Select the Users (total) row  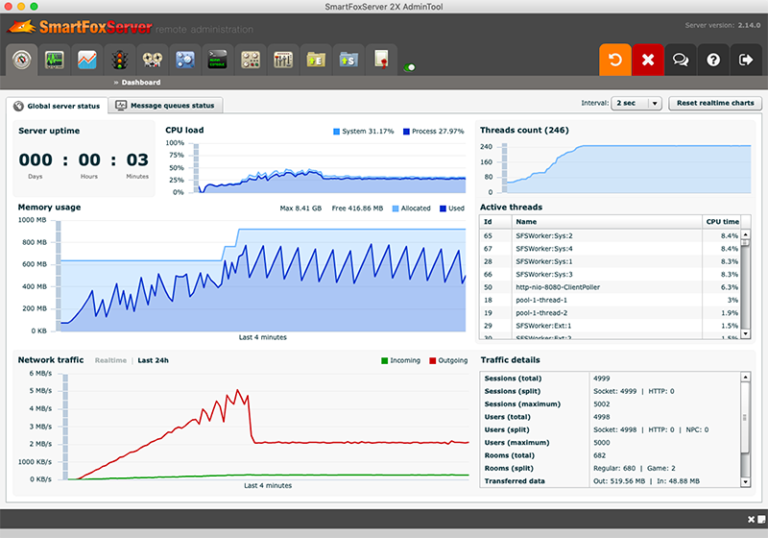point(610,417)
